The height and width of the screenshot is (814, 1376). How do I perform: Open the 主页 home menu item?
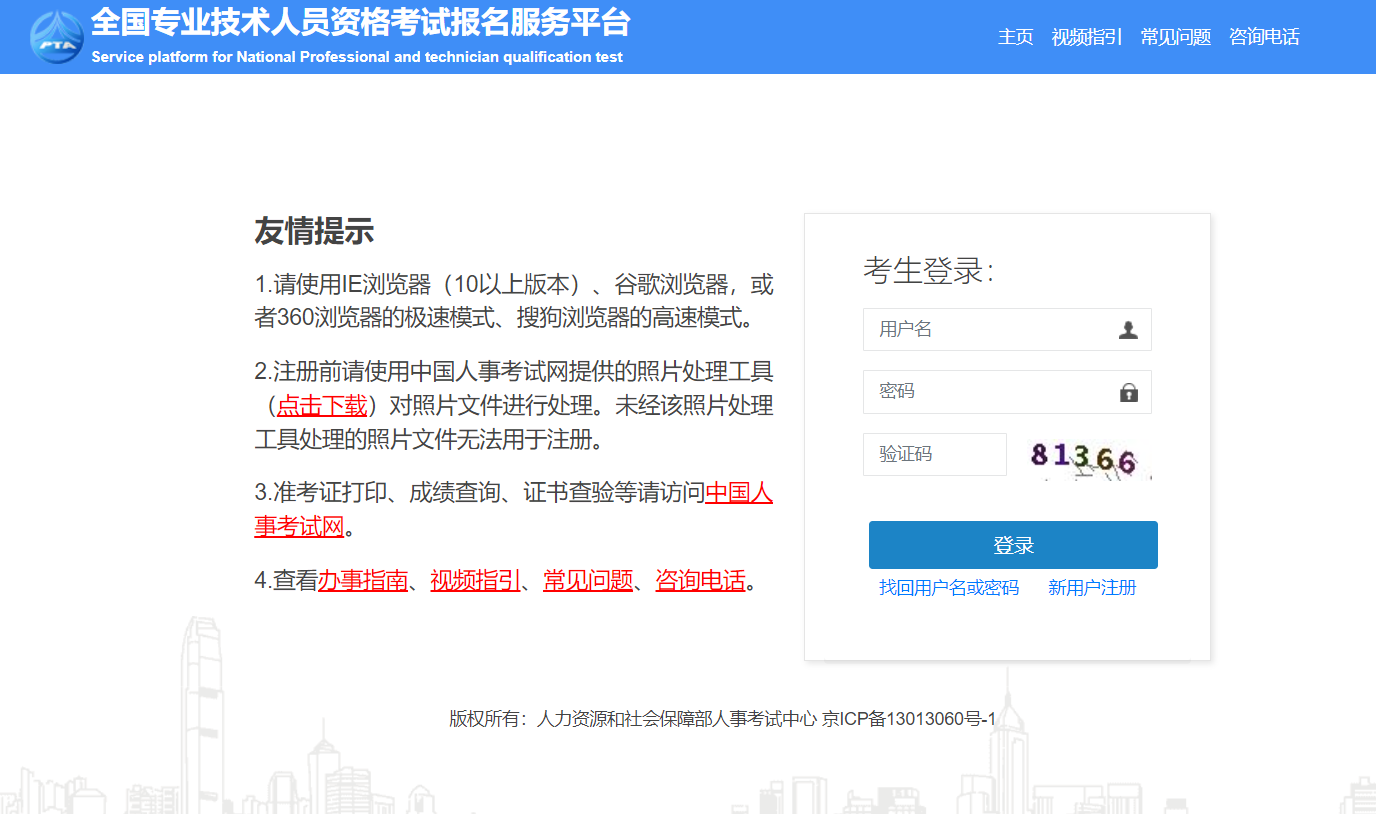click(x=1015, y=37)
